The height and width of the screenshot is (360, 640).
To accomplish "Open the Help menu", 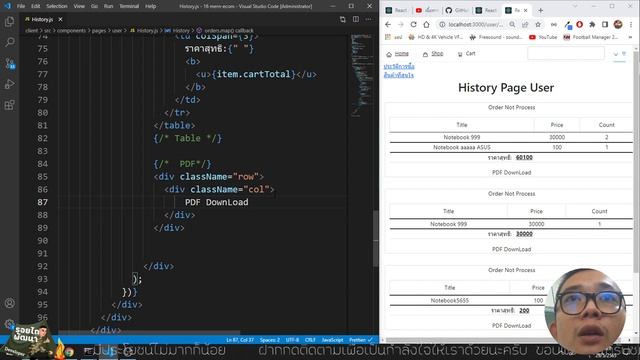I will coord(151,6).
